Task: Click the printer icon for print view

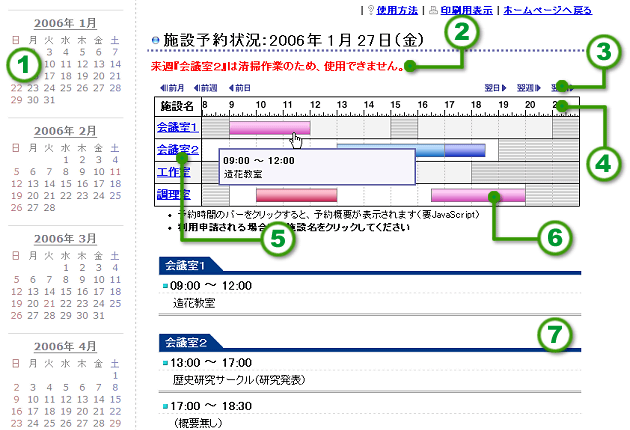Action: click(433, 9)
